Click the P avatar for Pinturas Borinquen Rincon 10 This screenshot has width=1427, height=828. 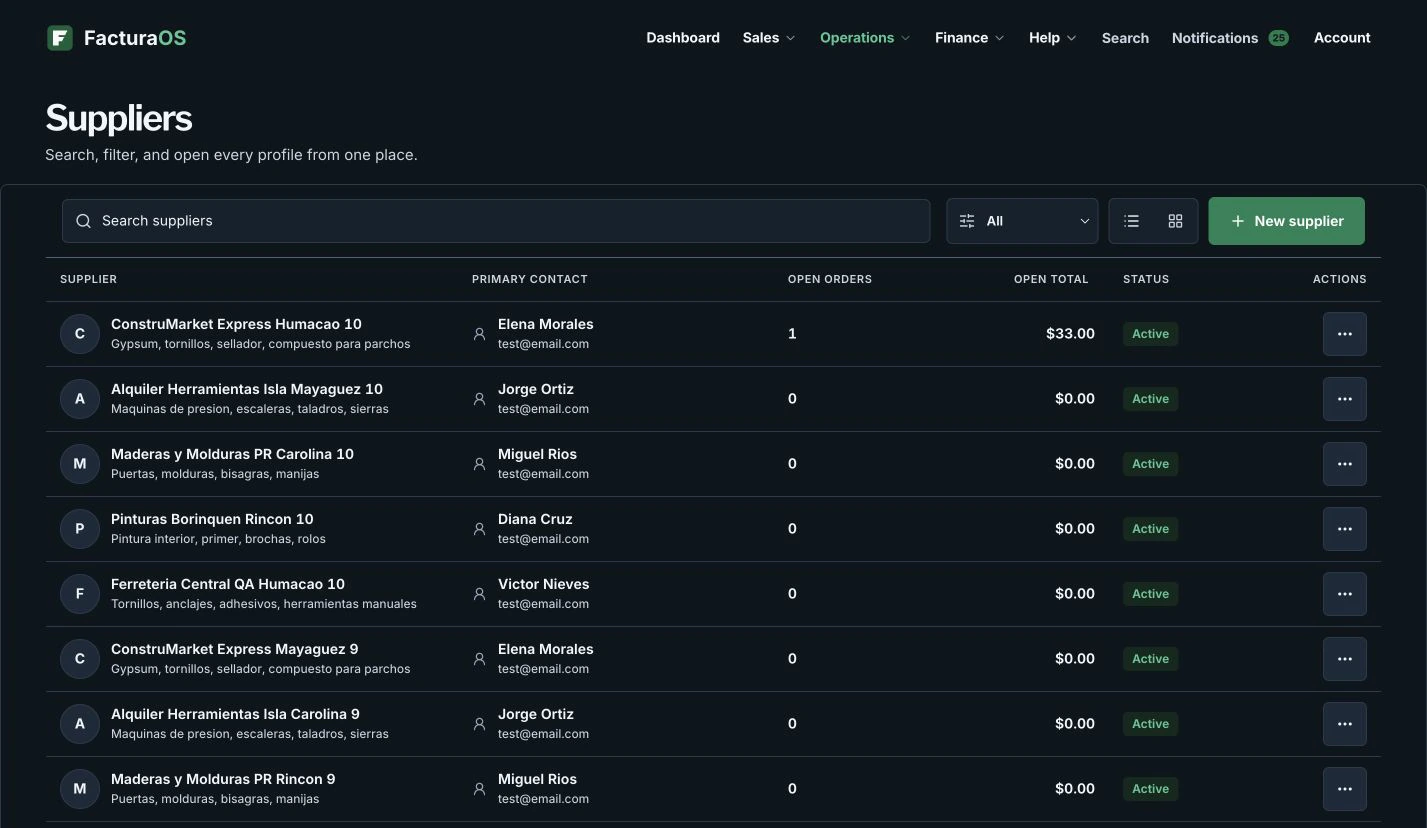pyautogui.click(x=80, y=529)
